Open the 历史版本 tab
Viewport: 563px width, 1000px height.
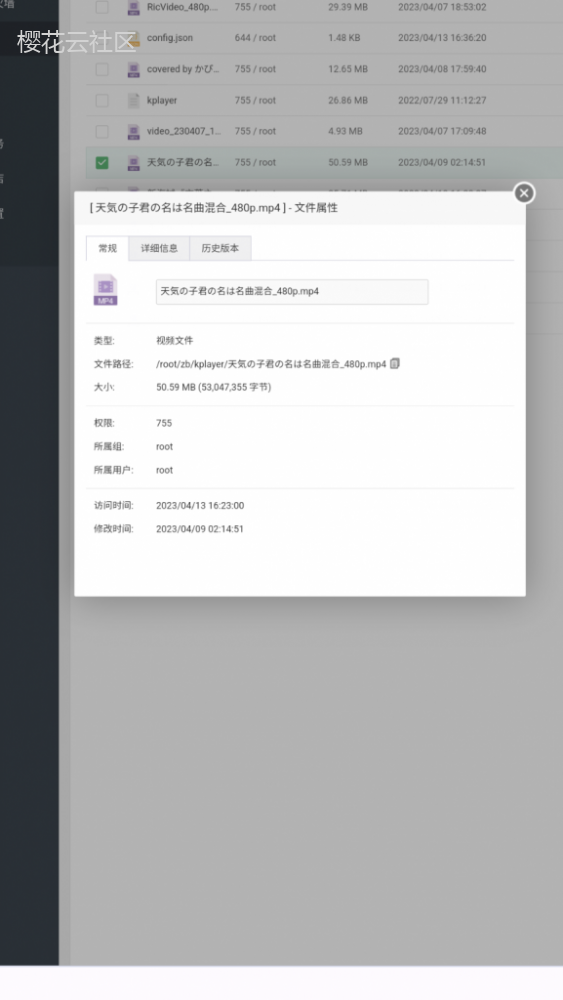(221, 248)
